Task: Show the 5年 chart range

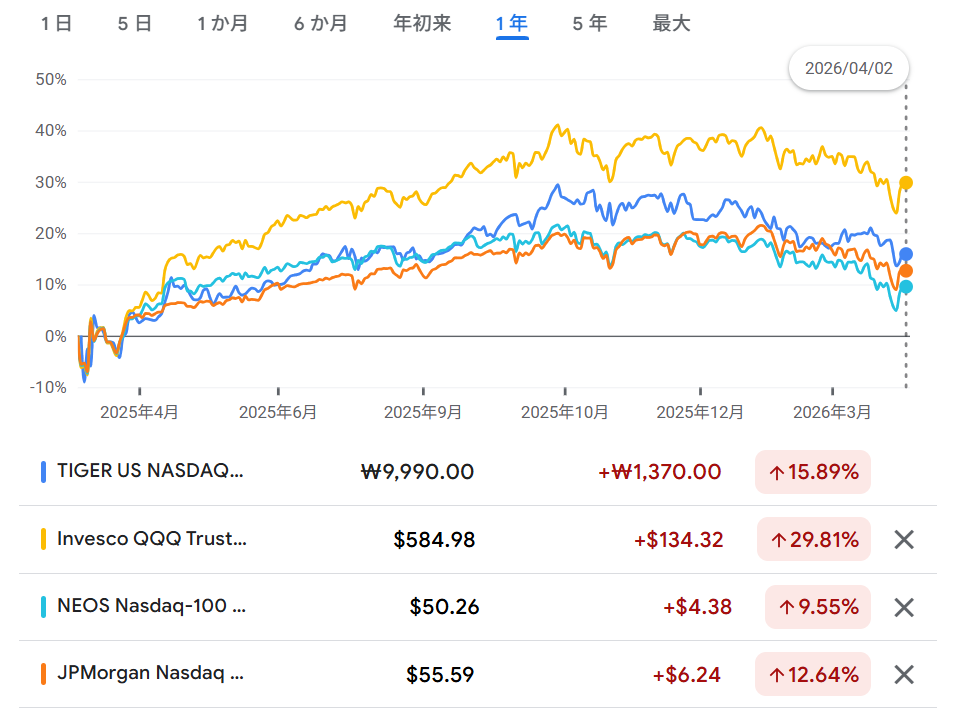Action: (x=590, y=23)
